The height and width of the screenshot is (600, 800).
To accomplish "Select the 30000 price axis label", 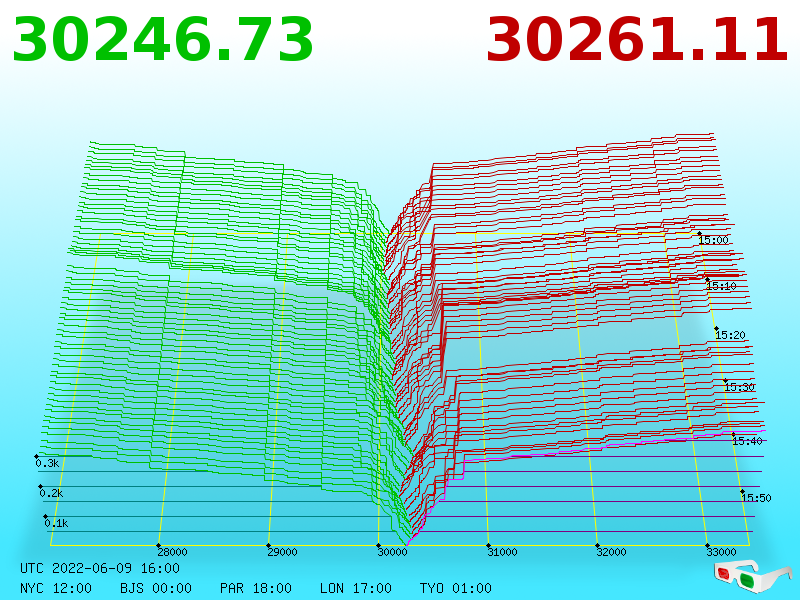I will point(392,552).
